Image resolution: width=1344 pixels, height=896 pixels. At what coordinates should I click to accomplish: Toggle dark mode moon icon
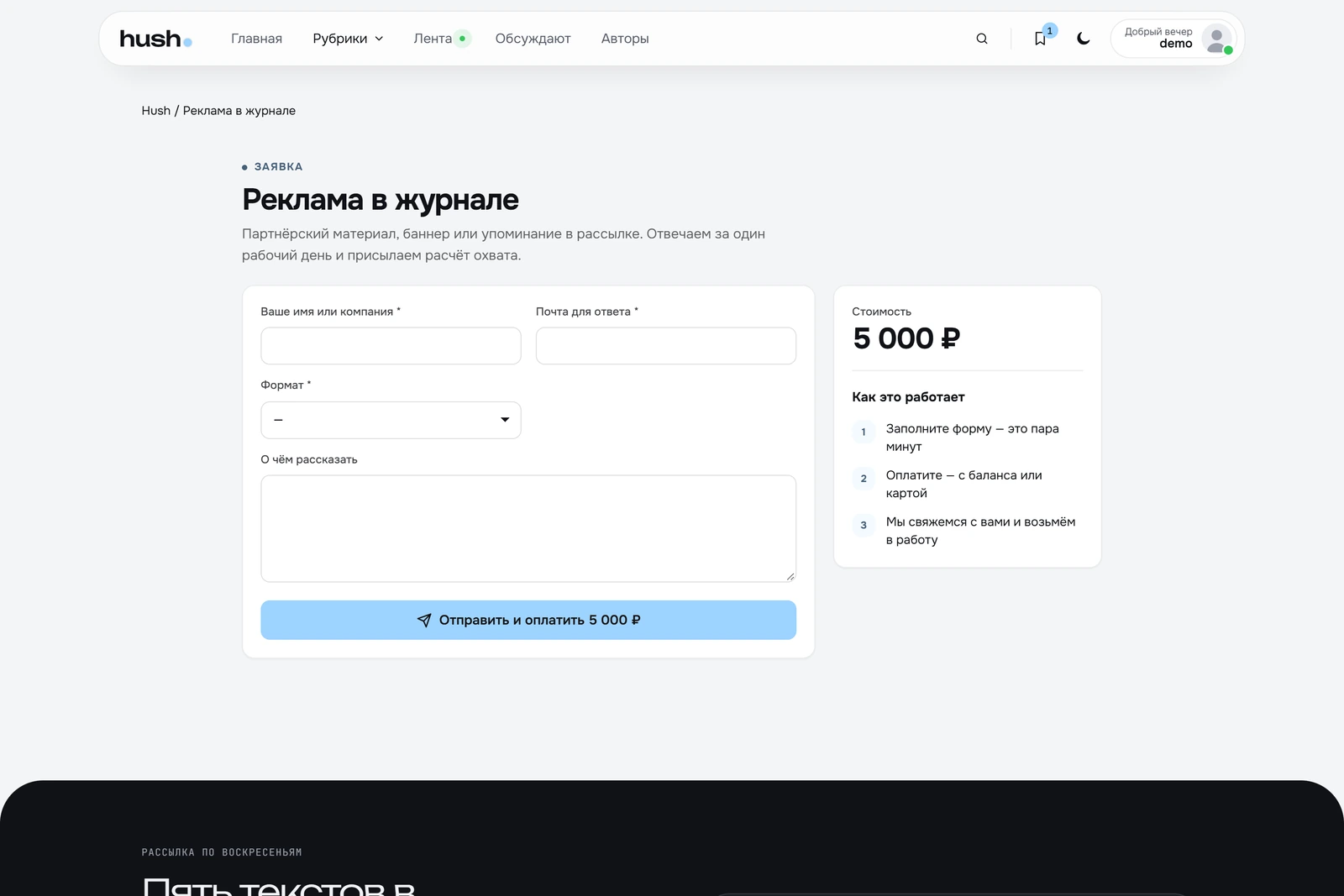click(1084, 39)
